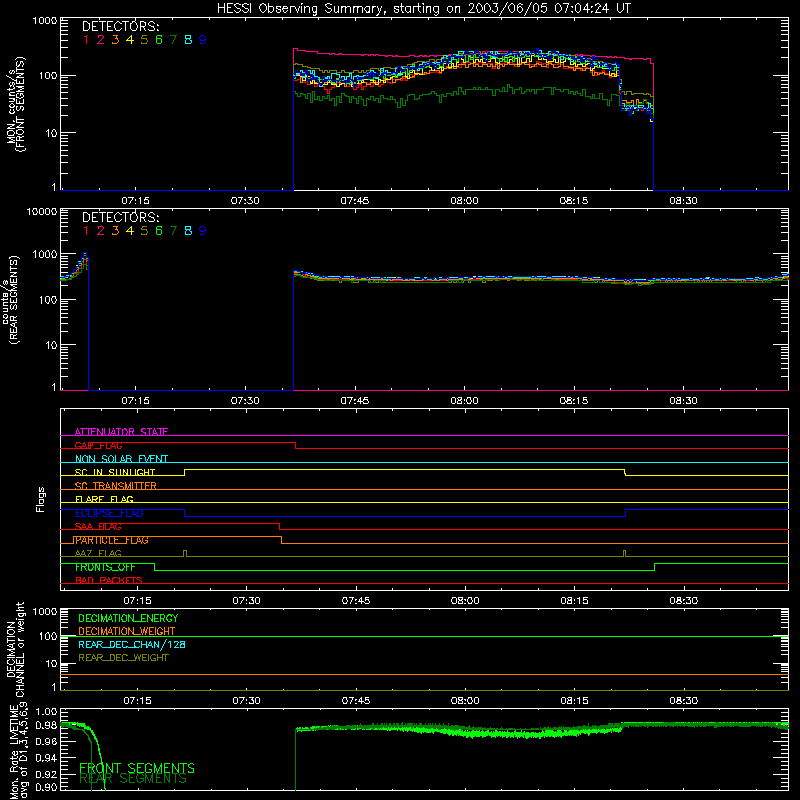This screenshot has width=800, height=800.
Task: Pick detector 2 in rear segments legend
Action: 101,231
